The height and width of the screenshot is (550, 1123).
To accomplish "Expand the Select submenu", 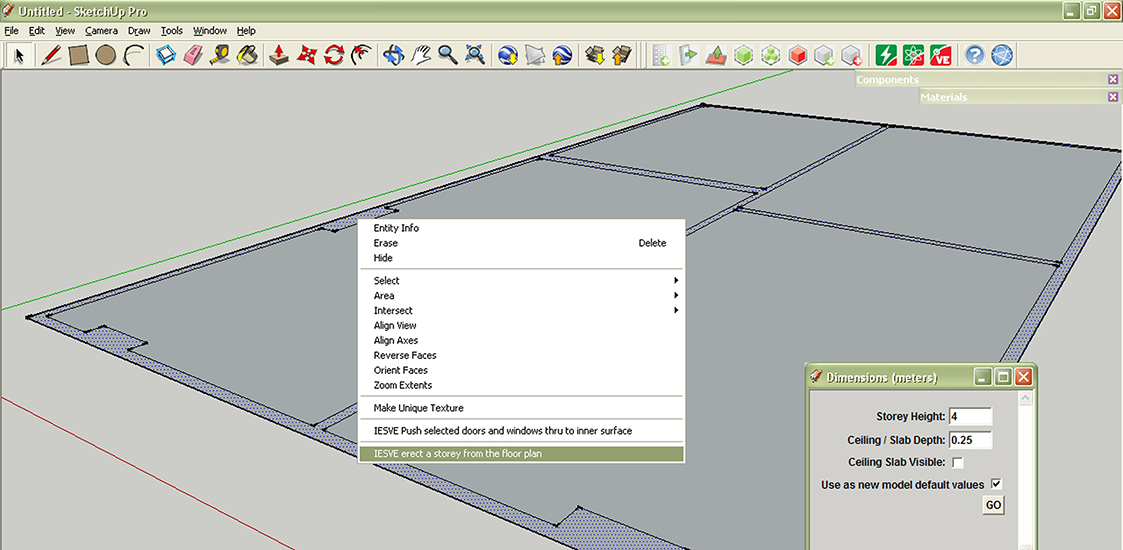I will point(521,281).
